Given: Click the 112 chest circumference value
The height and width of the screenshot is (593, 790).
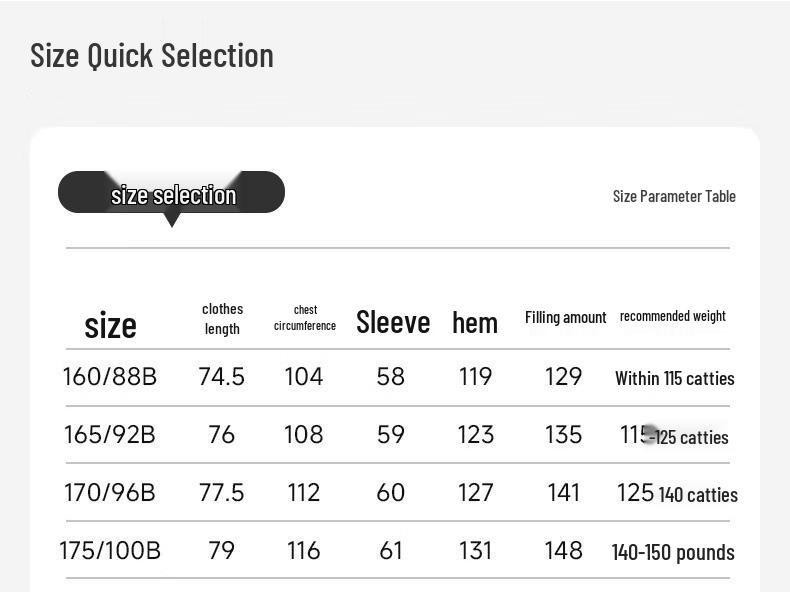Looking at the screenshot, I should pos(304,493).
